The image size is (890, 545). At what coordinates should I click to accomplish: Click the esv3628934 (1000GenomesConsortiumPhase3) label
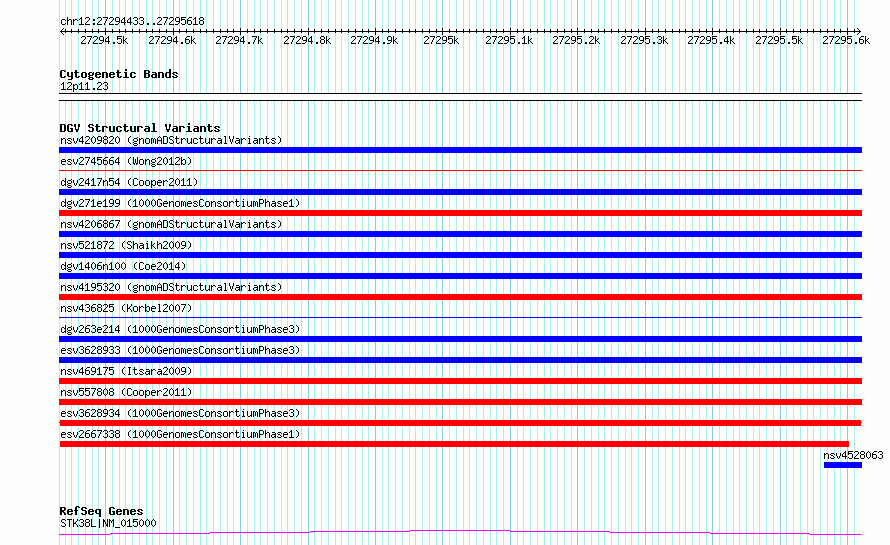point(180,413)
